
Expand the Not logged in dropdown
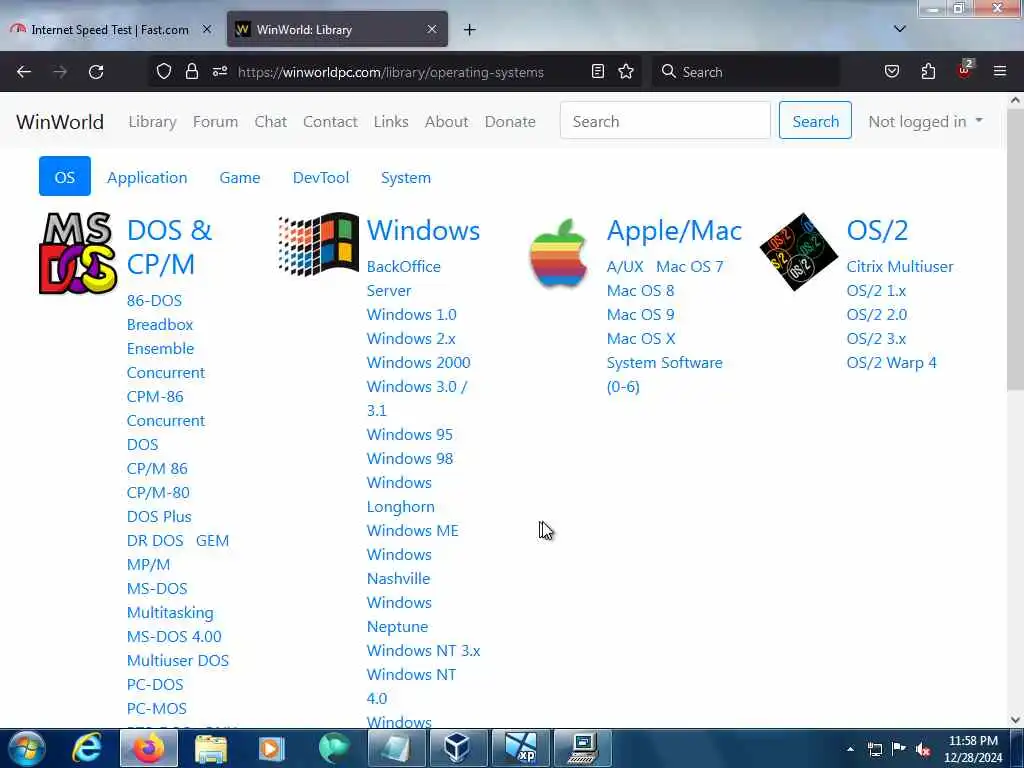tap(925, 121)
